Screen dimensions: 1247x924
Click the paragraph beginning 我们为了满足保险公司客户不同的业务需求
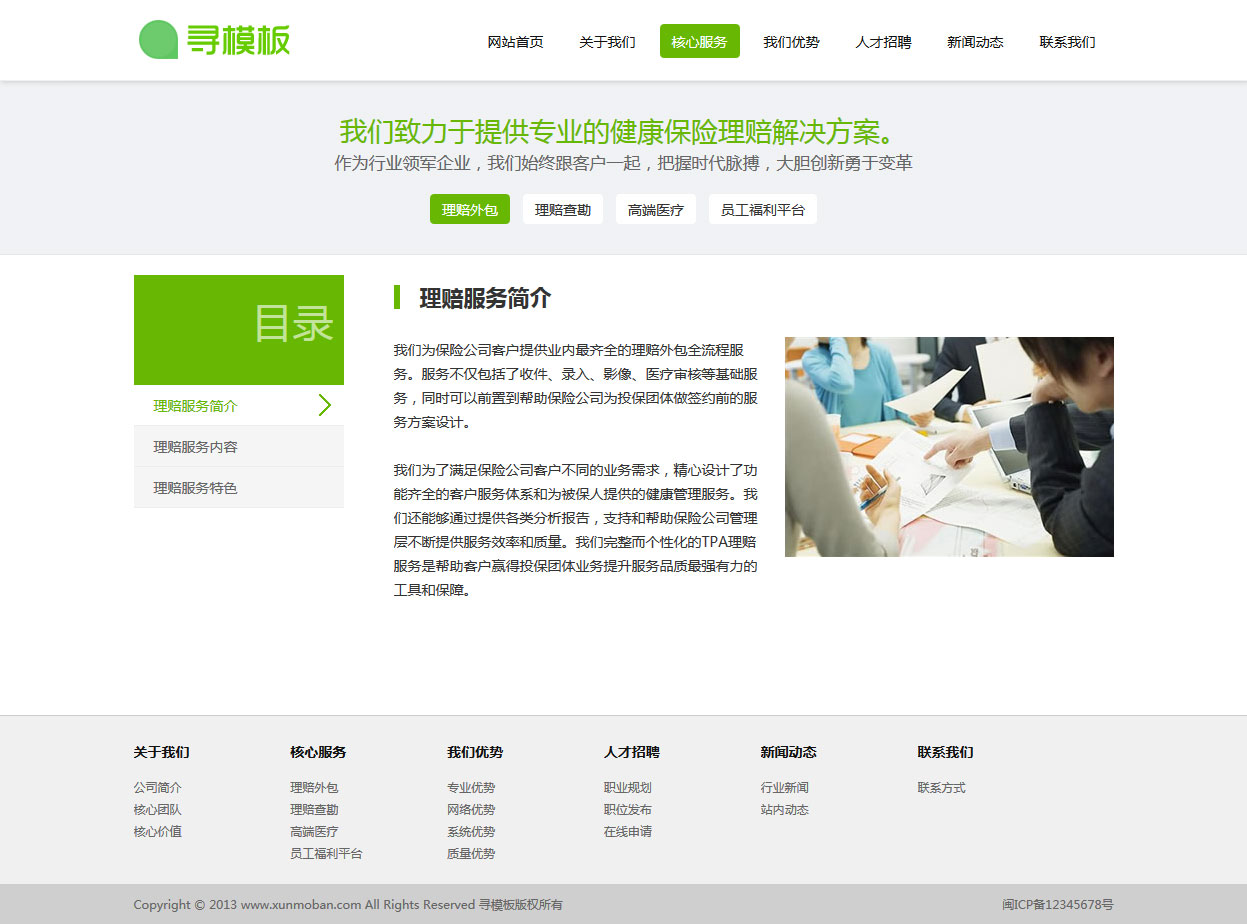point(576,530)
